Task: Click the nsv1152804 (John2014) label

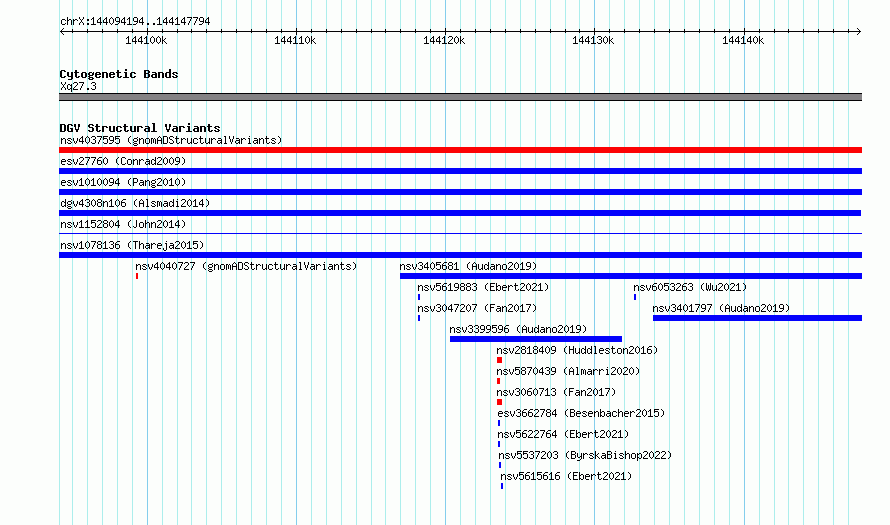Action: (123, 224)
